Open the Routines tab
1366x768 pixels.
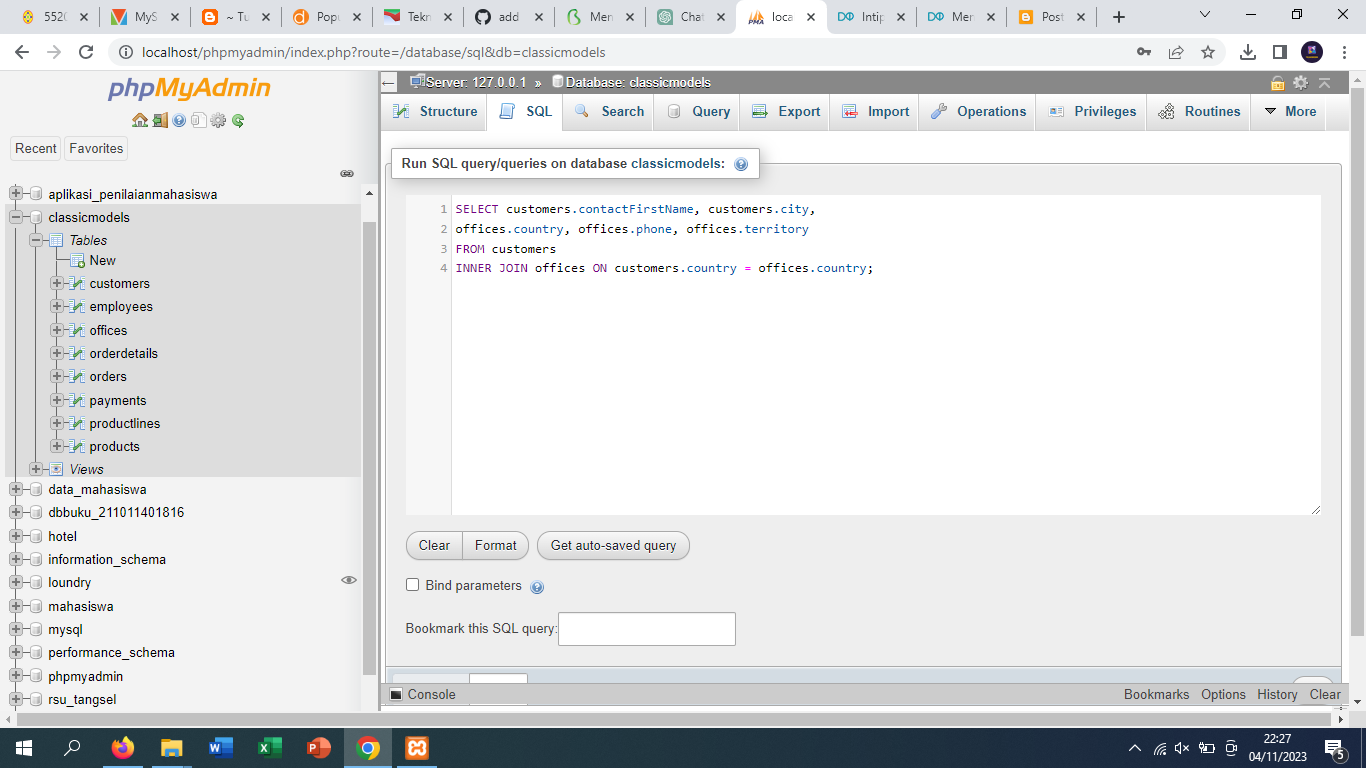tap(1199, 112)
